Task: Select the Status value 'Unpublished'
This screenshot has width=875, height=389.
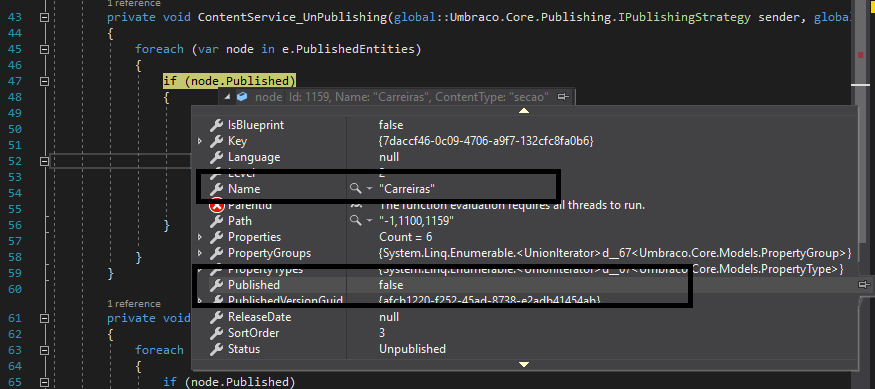Action: coord(412,349)
